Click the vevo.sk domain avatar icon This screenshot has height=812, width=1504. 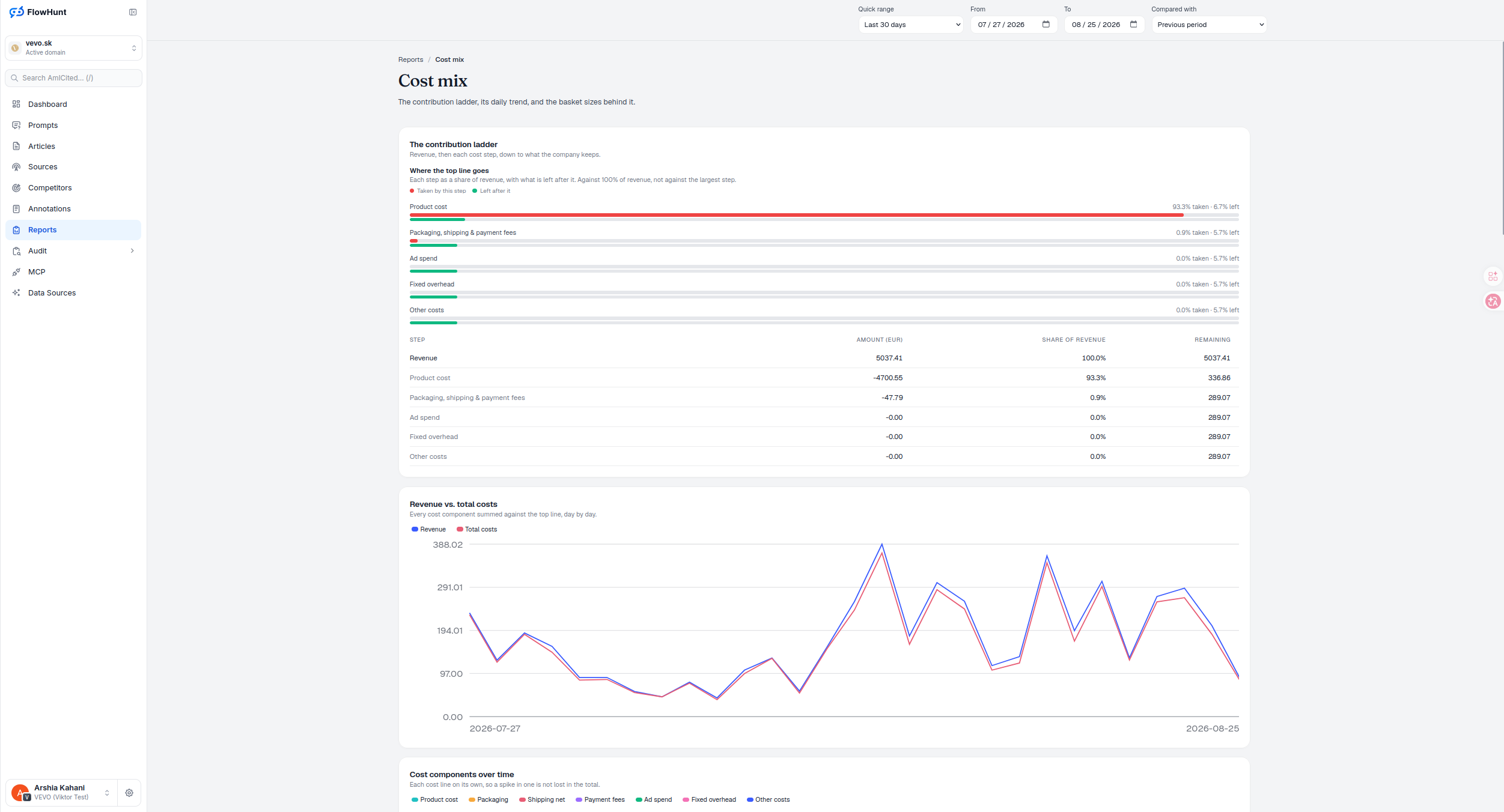point(16,48)
